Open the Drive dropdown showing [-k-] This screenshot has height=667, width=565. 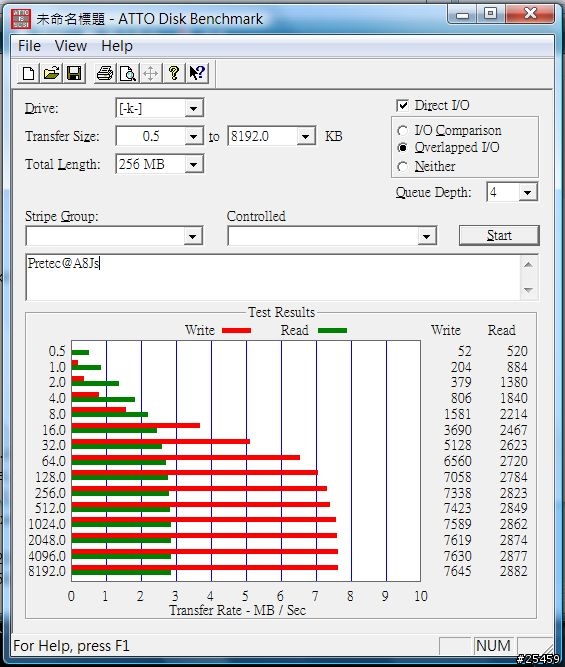click(193, 108)
